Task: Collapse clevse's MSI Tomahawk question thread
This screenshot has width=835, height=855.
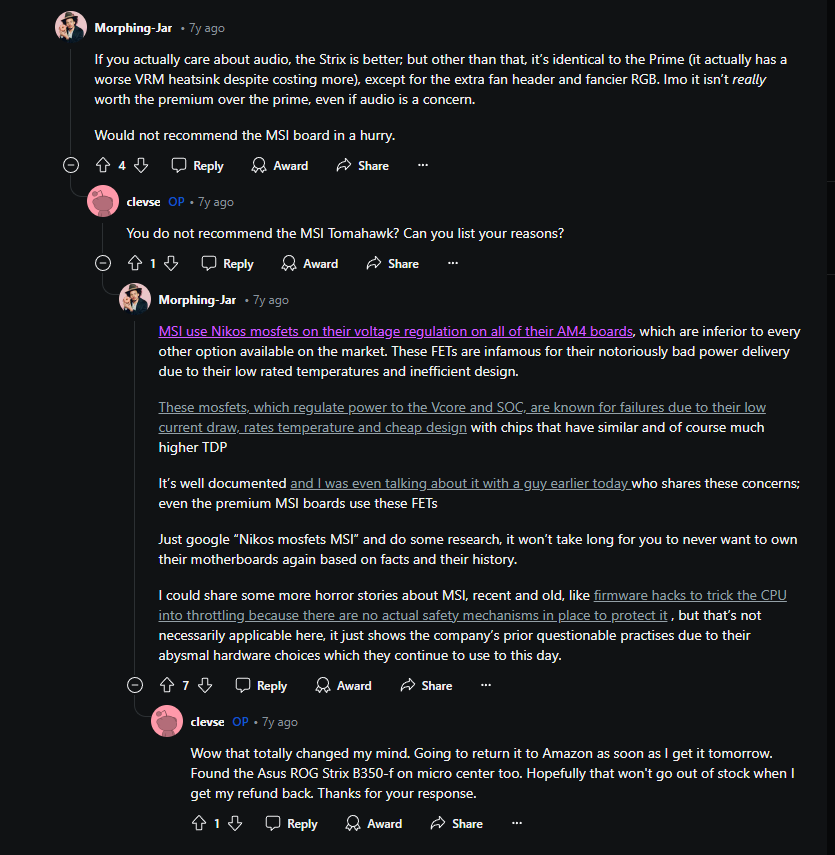Action: click(x=103, y=263)
